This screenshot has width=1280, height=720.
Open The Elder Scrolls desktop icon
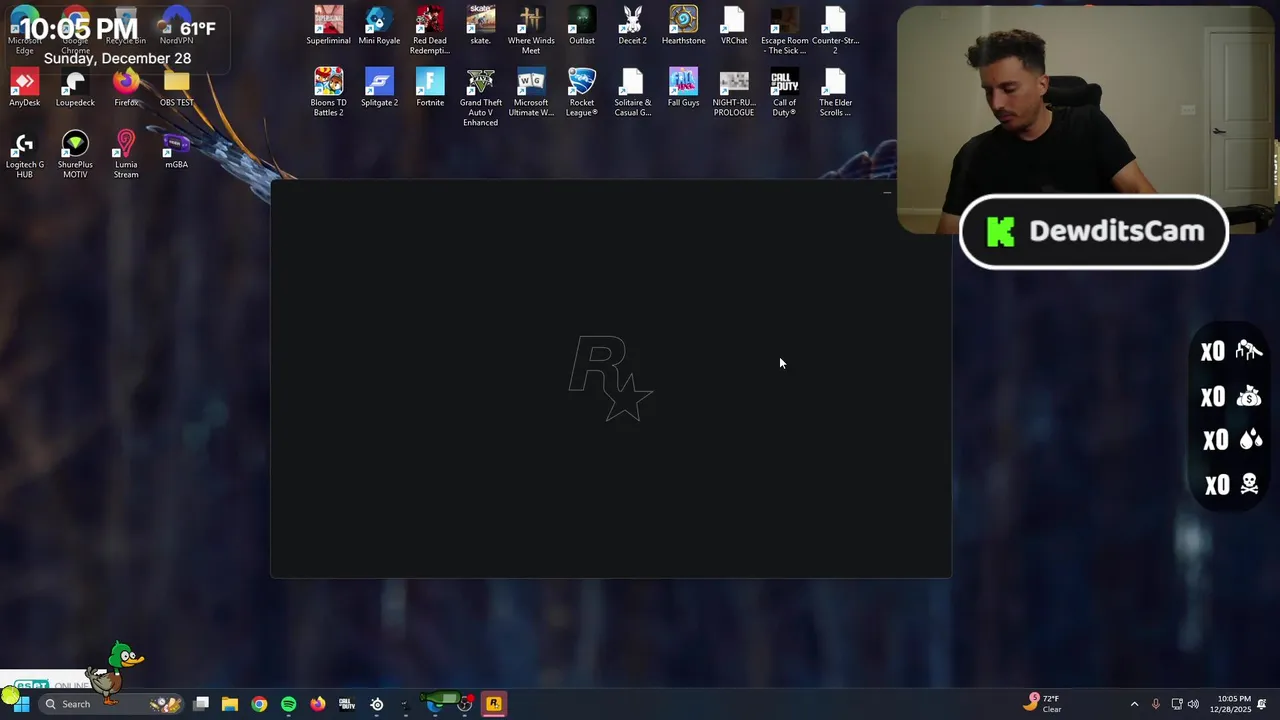point(835,92)
